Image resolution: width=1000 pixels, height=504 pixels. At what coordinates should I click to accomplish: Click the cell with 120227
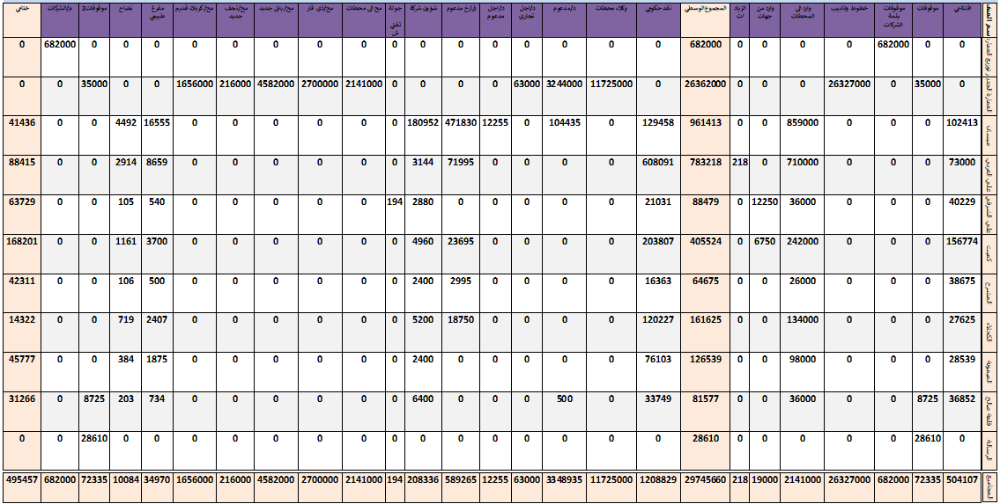tap(656, 332)
